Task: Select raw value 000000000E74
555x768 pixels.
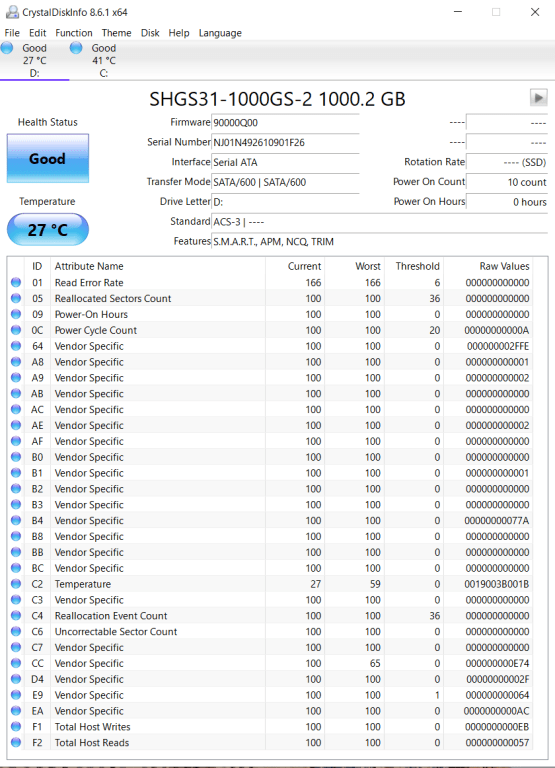Action: click(x=497, y=663)
